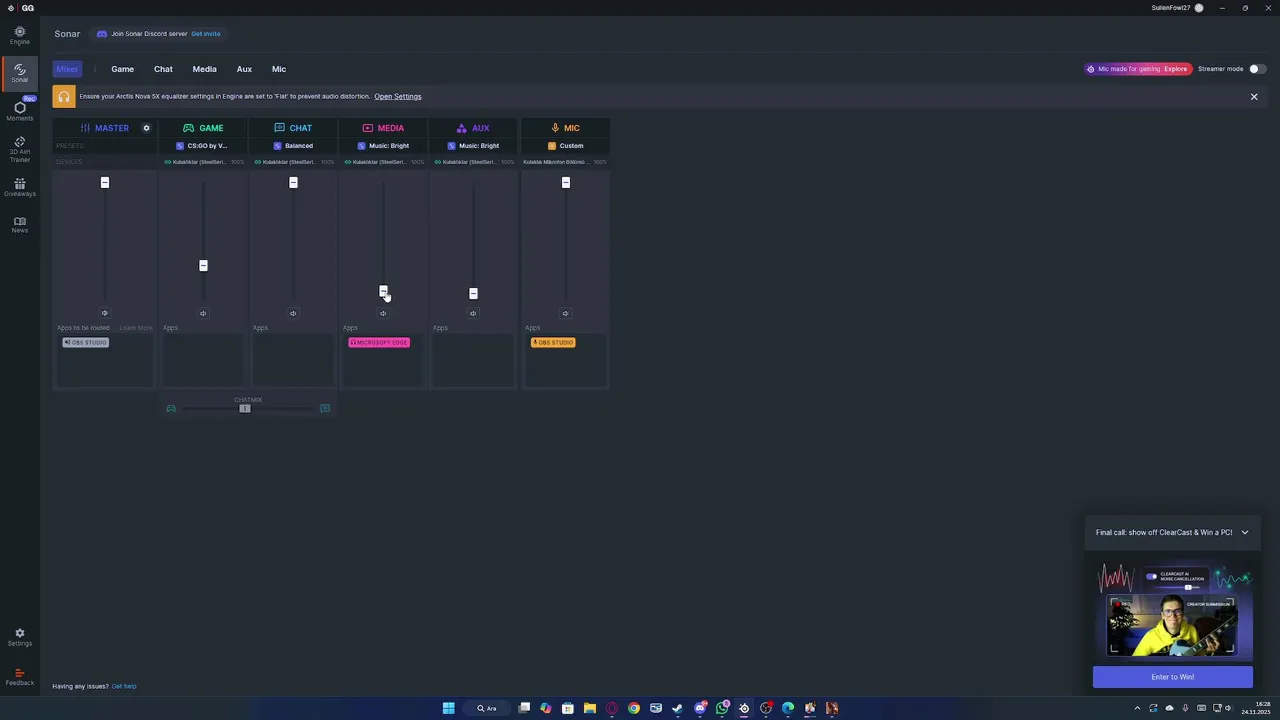Screen dimensions: 1280x720
Task: Click Learn More link under Master
Action: pos(136,328)
